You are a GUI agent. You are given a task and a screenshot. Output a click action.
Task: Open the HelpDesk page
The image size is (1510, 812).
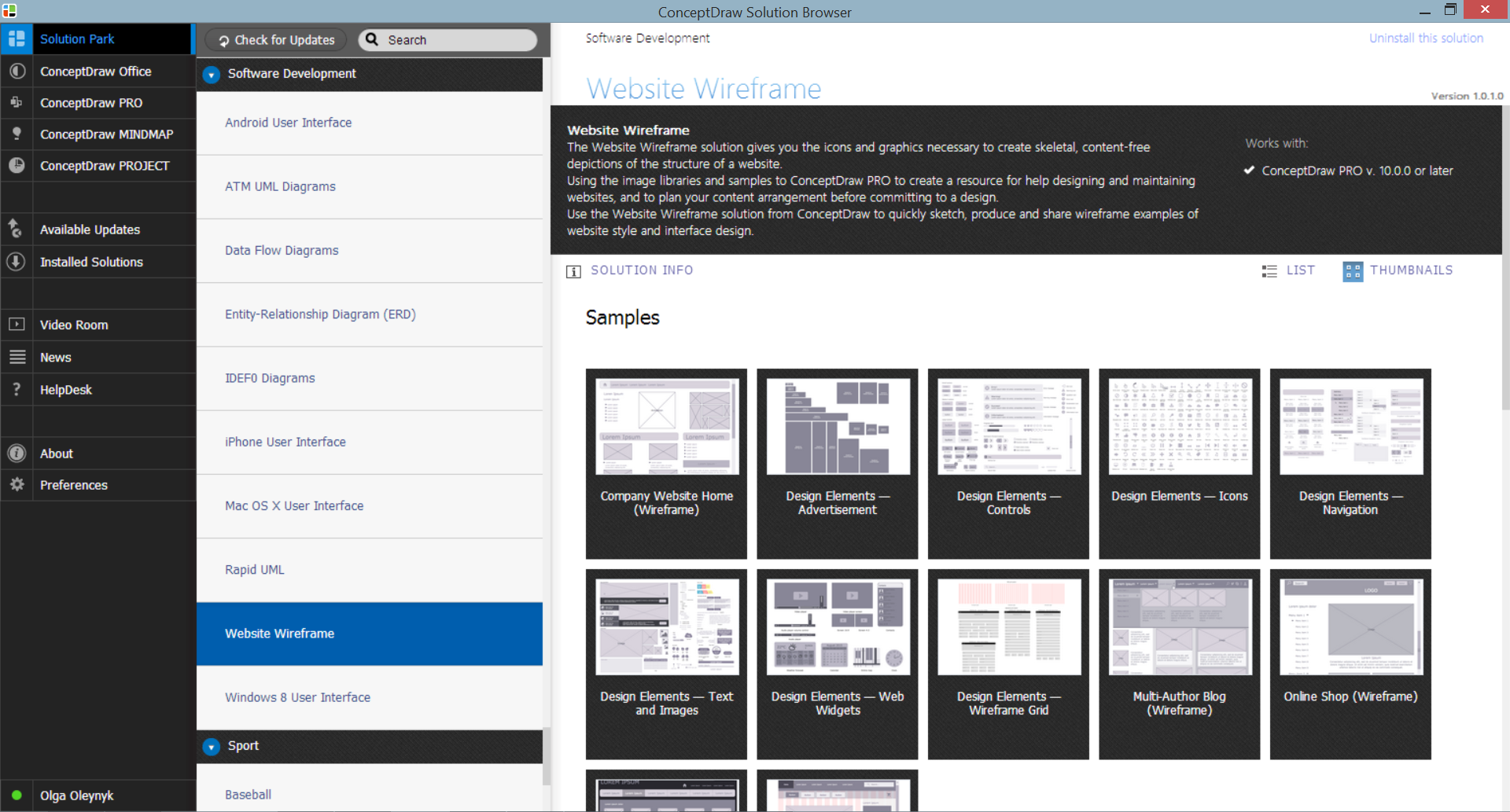pos(98,389)
